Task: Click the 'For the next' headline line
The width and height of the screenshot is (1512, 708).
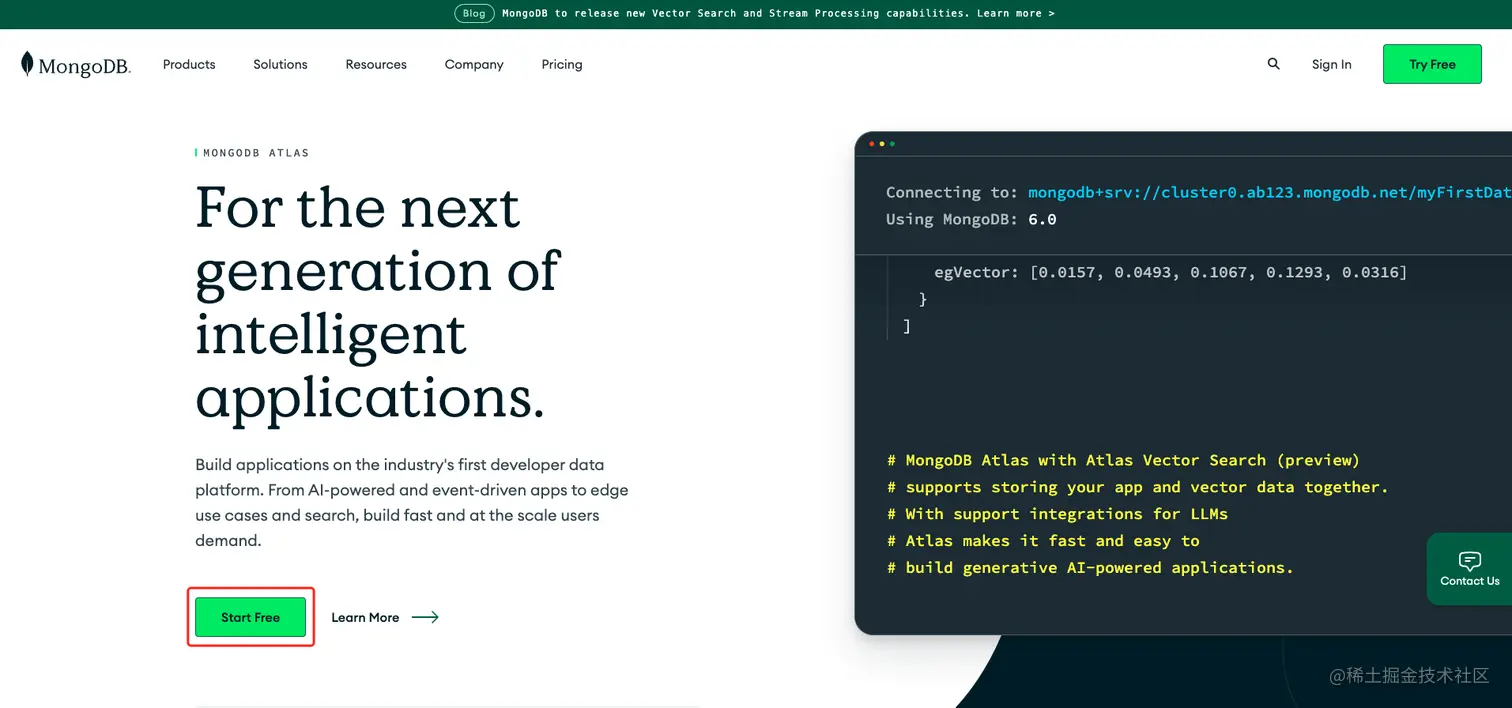Action: tap(358, 208)
